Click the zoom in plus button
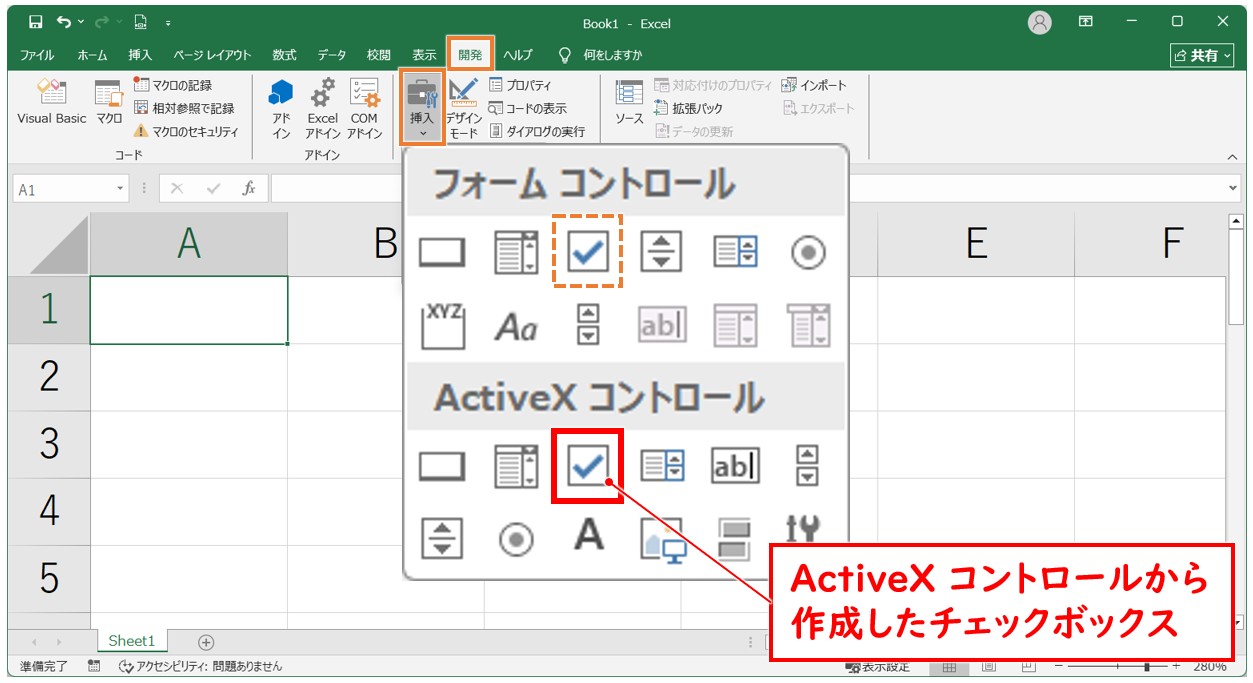The height and width of the screenshot is (683, 1253). tap(1176, 666)
